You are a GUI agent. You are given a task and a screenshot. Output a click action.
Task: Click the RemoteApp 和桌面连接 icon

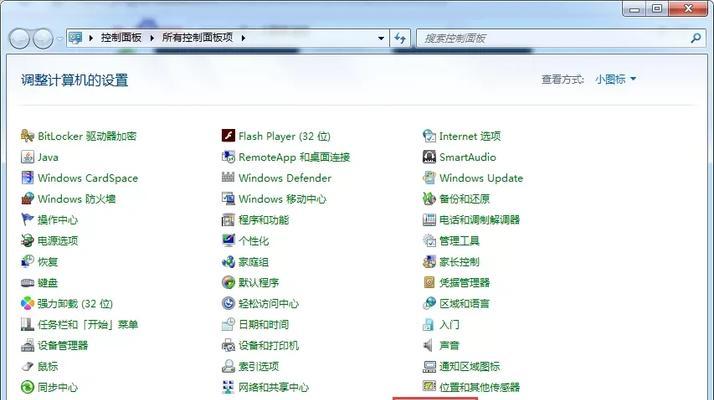(x=228, y=157)
